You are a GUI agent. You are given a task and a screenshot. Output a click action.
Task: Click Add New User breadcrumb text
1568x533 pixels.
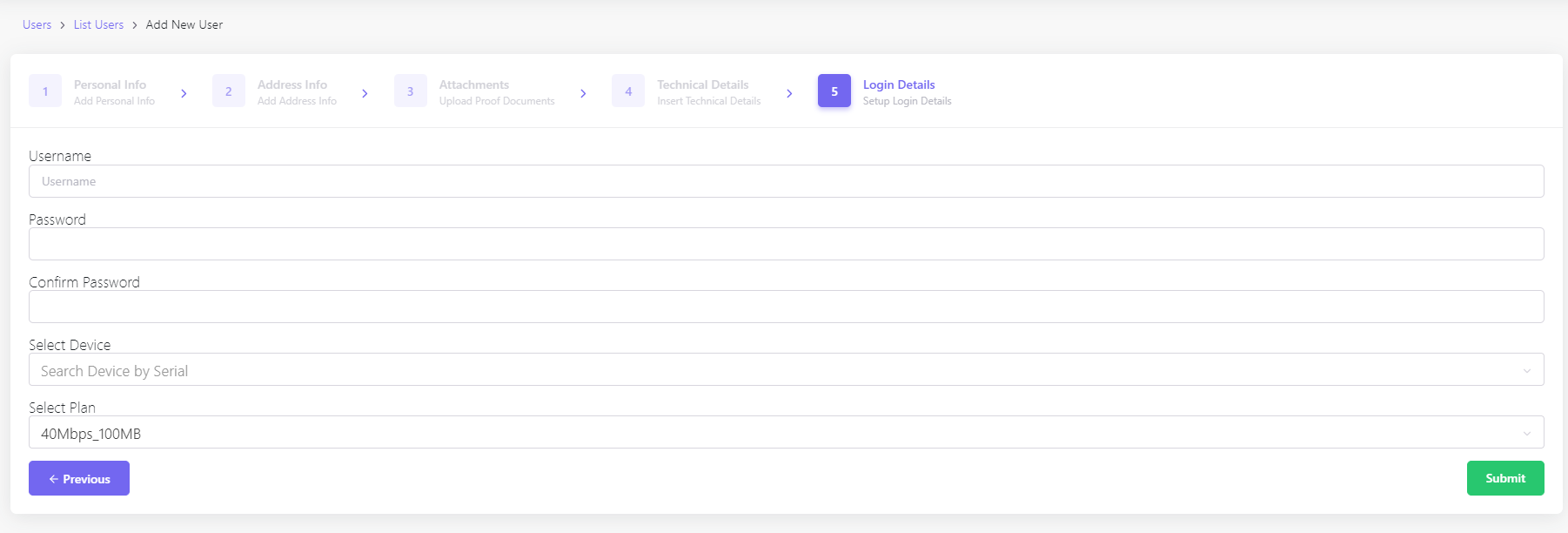click(184, 24)
